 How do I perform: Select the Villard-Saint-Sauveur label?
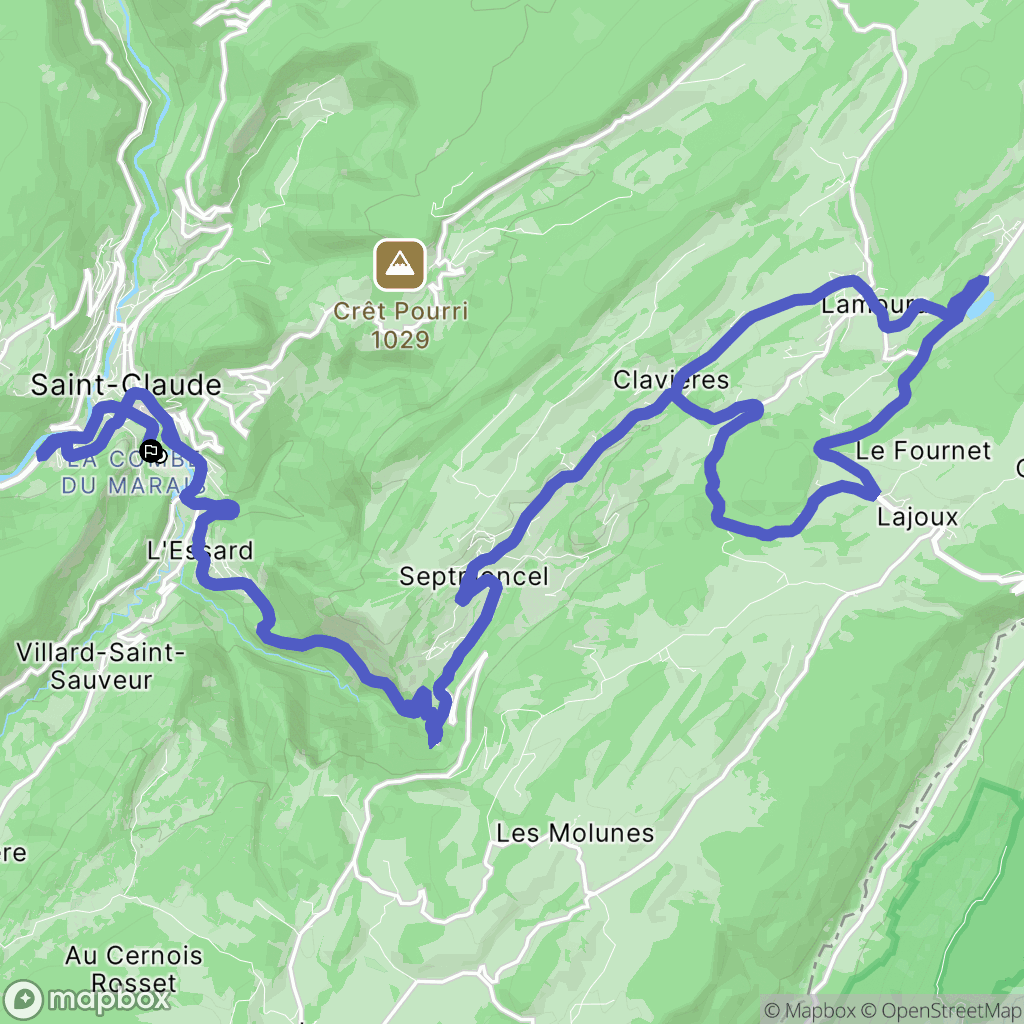[100, 666]
